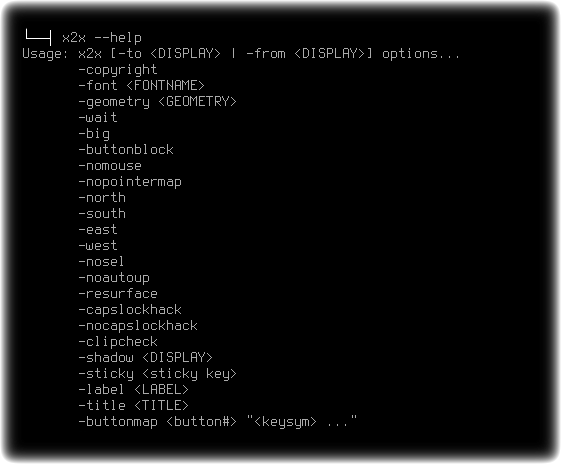Click the -north option

102,197
